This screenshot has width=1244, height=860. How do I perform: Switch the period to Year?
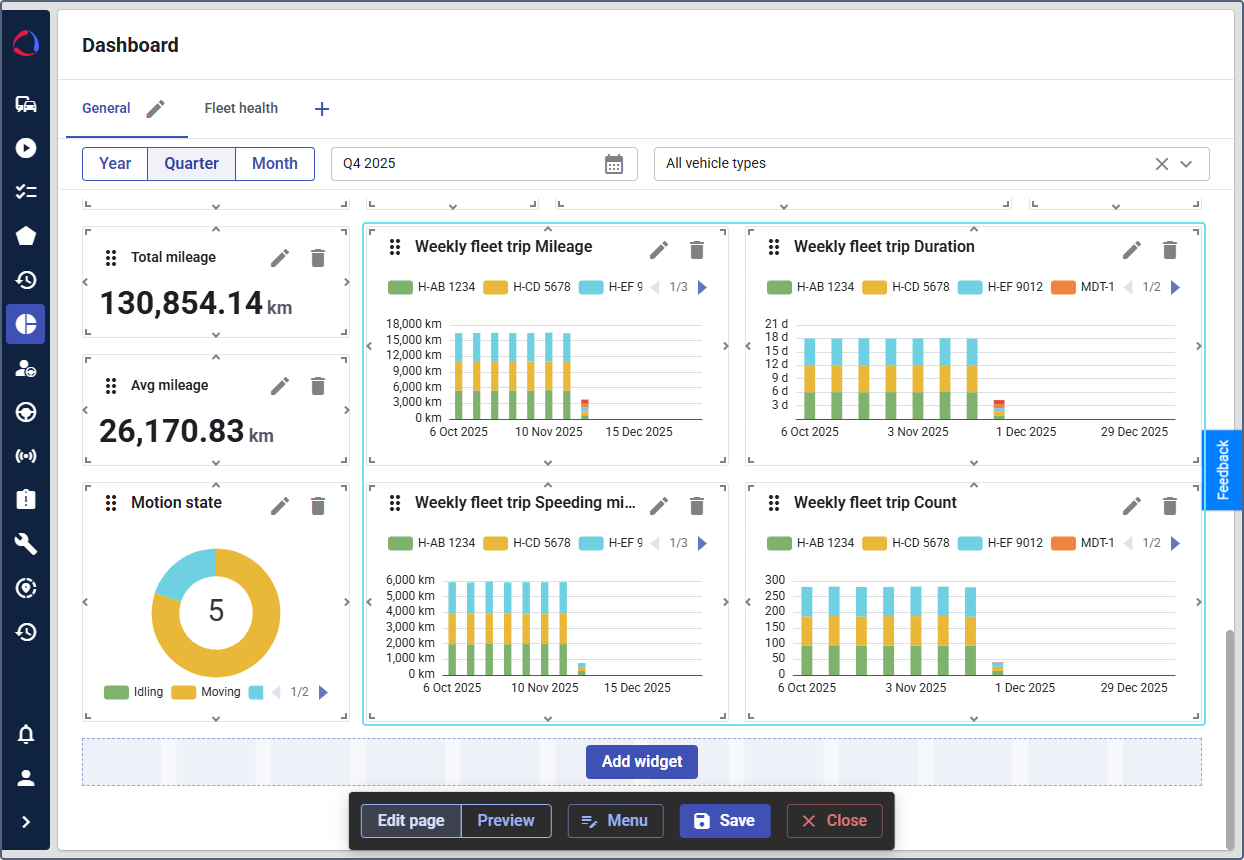(x=115, y=164)
